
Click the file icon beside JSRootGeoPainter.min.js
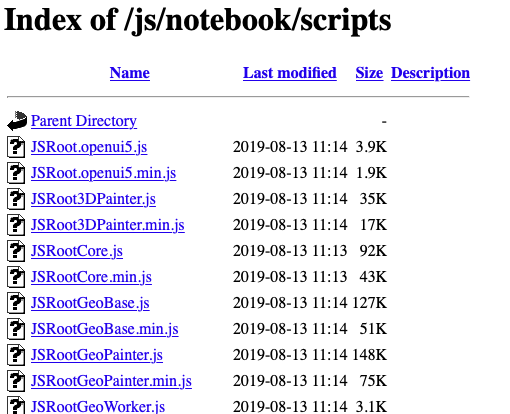coord(16,381)
